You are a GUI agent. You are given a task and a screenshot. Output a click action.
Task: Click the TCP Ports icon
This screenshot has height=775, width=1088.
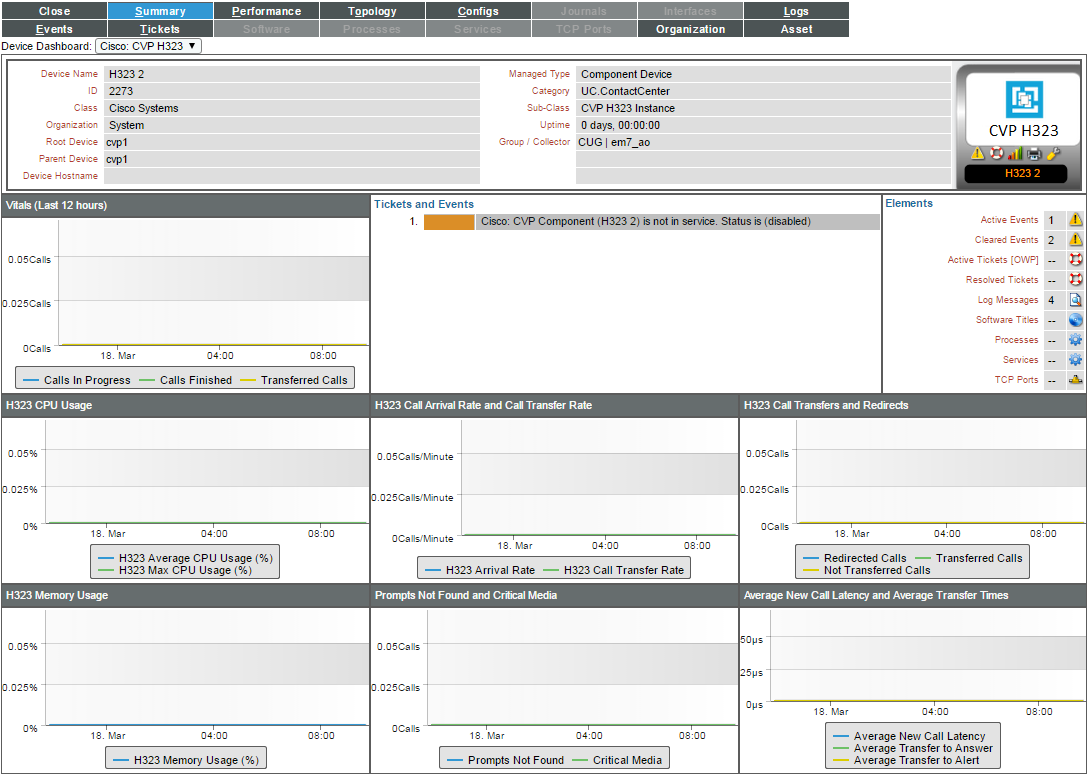coord(1075,380)
